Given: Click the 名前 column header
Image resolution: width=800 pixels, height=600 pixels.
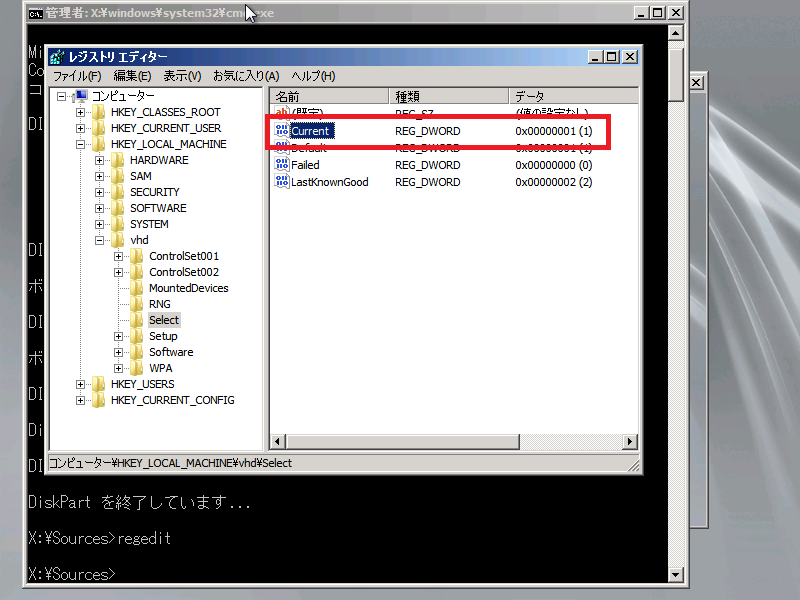Looking at the screenshot, I should pyautogui.click(x=330, y=96).
